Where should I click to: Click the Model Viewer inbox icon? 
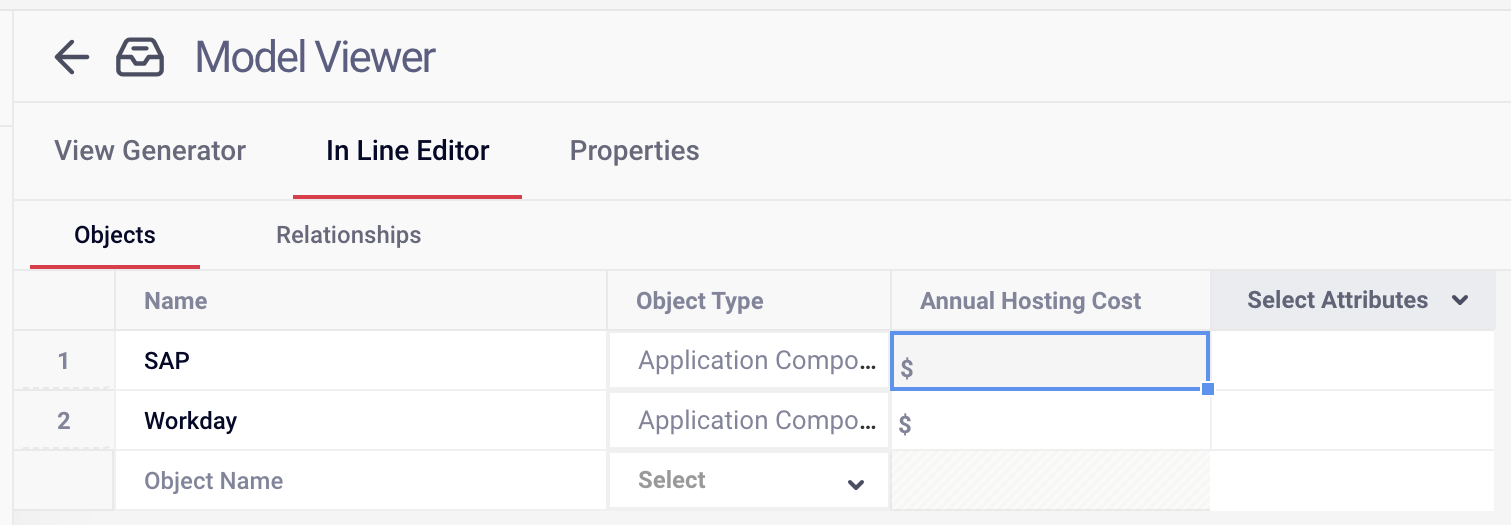[140, 58]
